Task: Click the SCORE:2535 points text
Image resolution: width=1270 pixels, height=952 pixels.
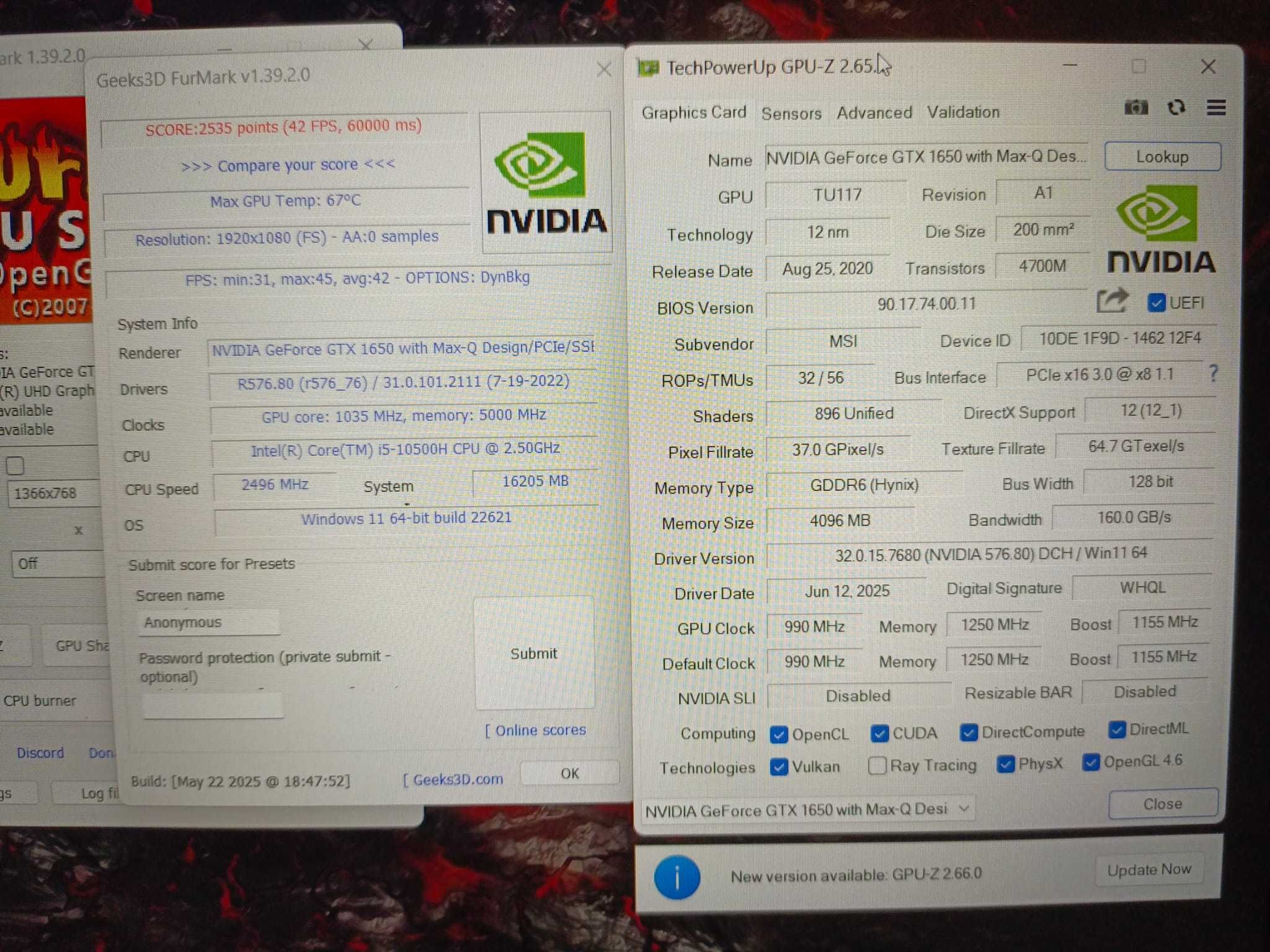Action: (283, 128)
